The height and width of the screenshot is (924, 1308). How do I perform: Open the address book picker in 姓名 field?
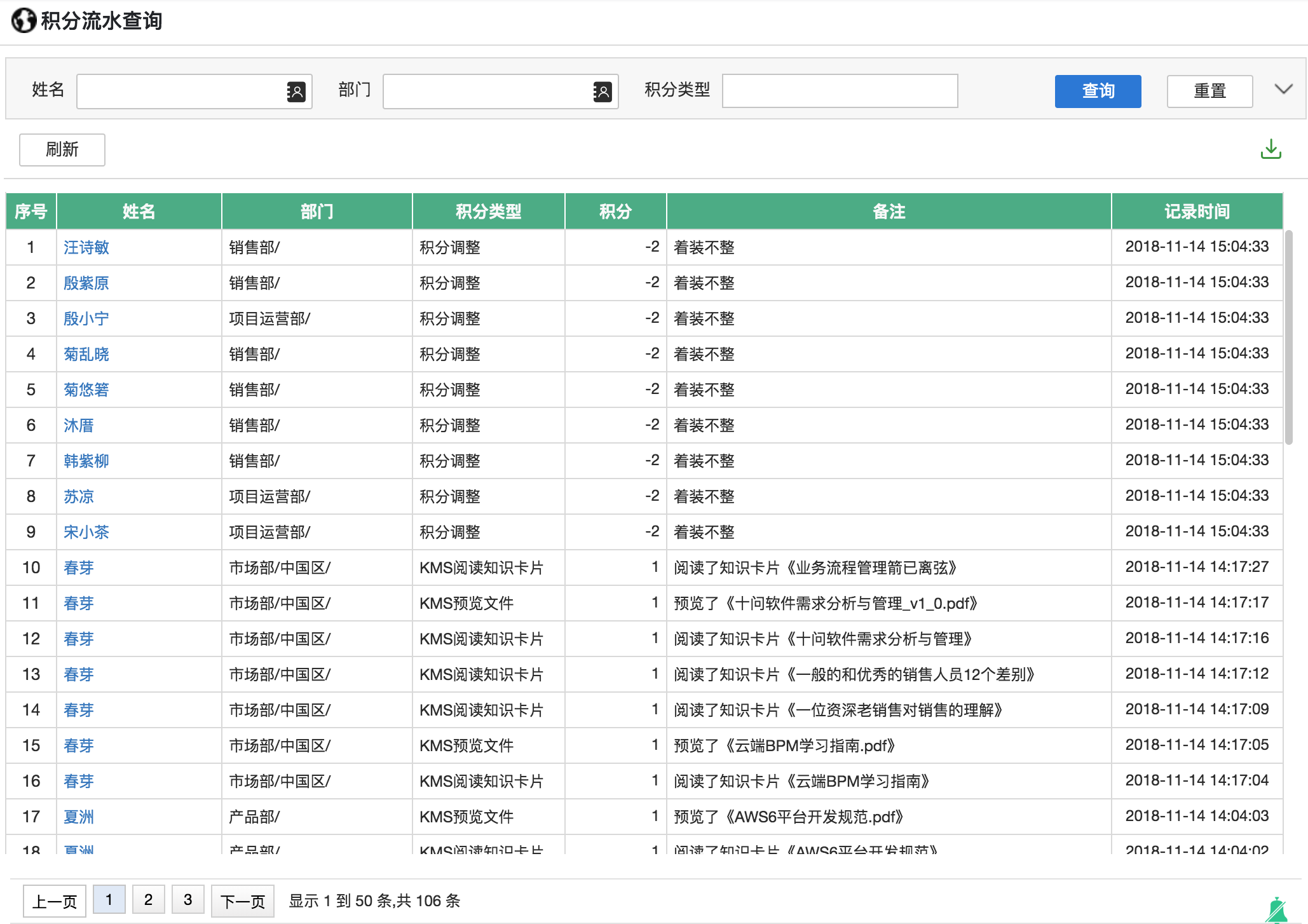pyautogui.click(x=296, y=92)
